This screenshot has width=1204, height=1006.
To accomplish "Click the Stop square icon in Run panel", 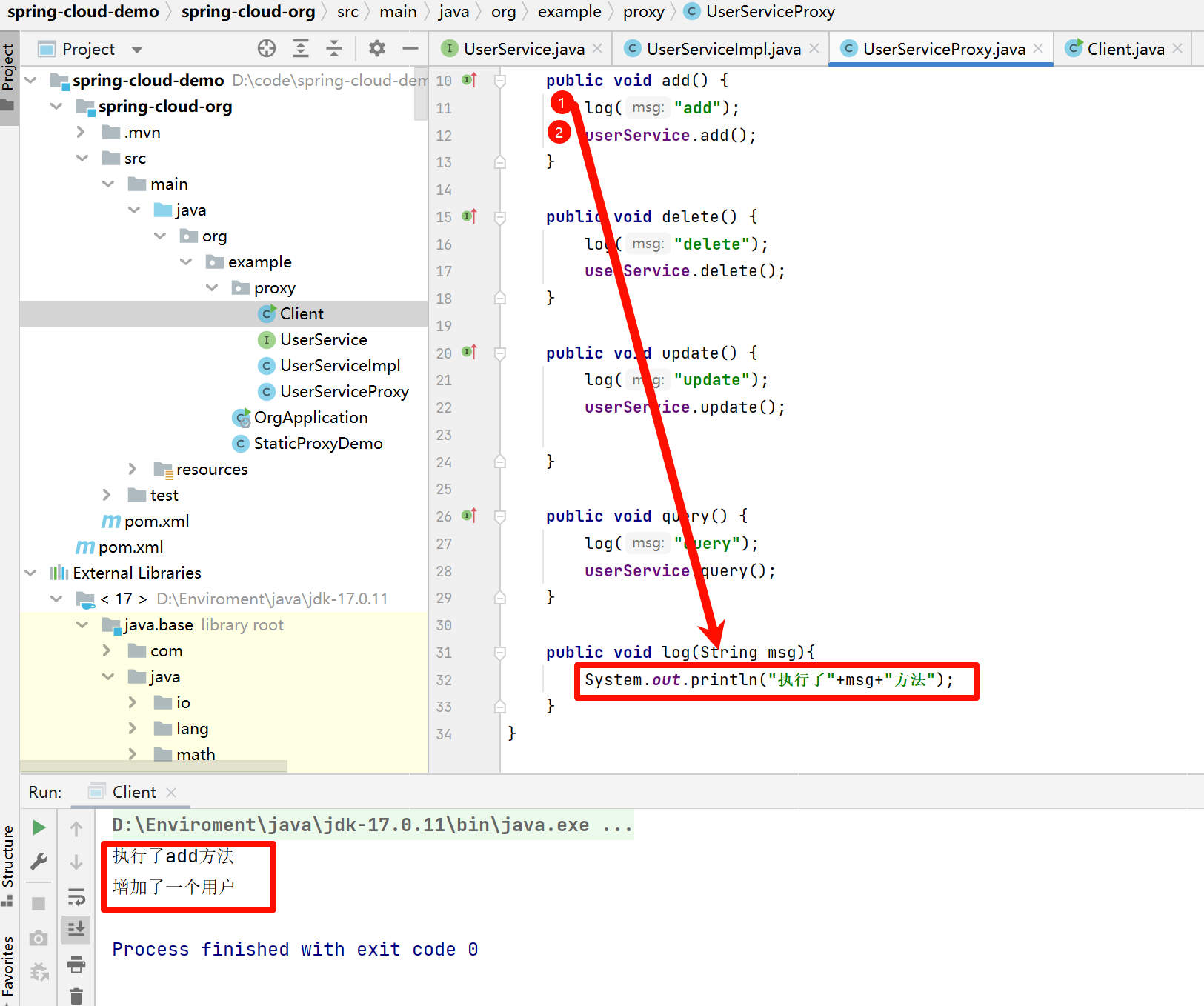I will 39,903.
